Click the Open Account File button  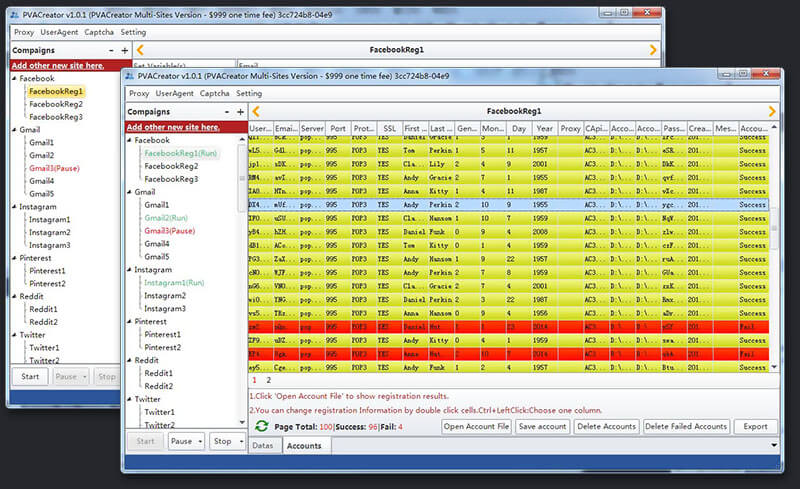coord(475,426)
